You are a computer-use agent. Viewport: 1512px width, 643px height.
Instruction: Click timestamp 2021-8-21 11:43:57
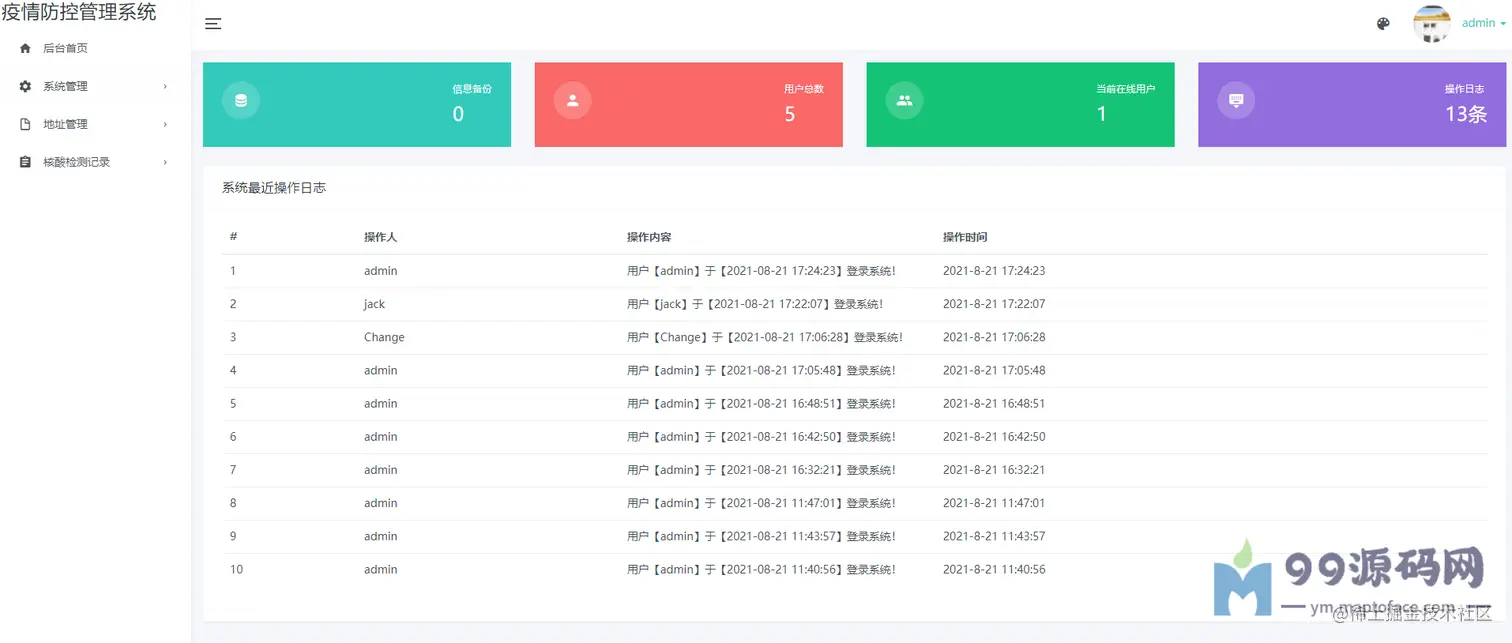coord(994,536)
